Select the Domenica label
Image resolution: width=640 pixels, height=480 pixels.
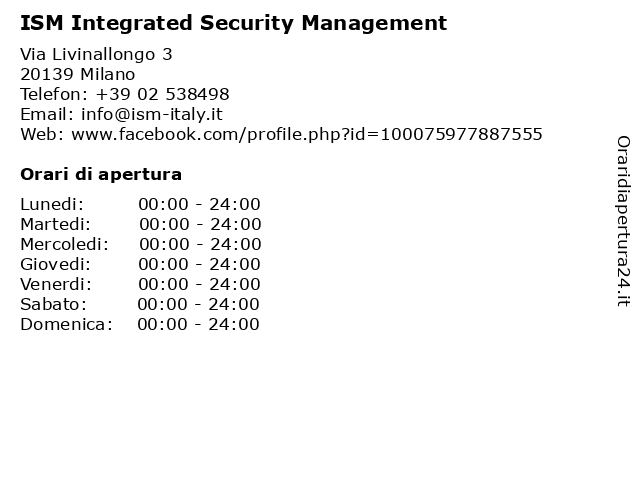66,324
